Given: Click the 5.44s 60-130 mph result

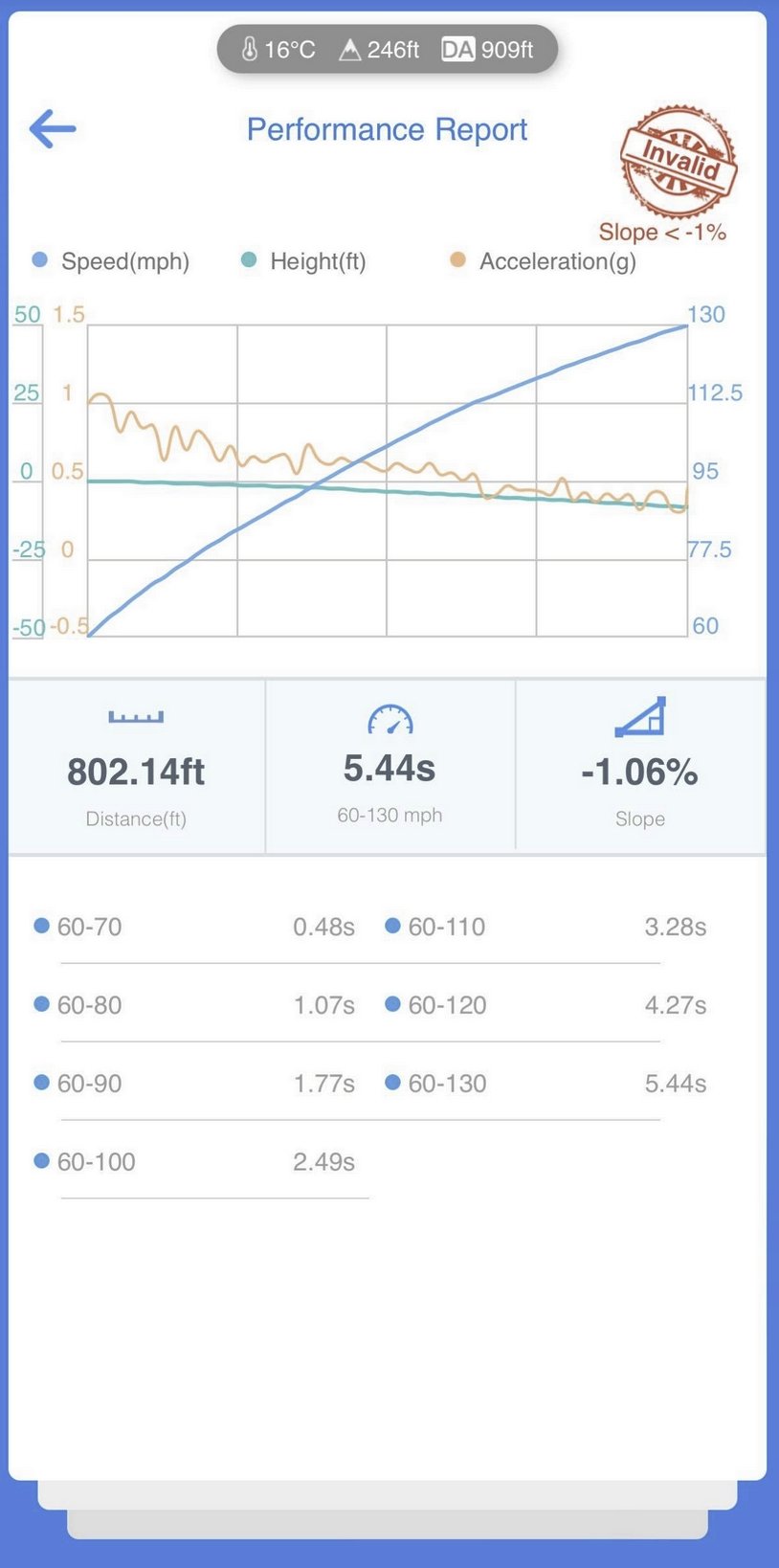Looking at the screenshot, I should (x=389, y=769).
